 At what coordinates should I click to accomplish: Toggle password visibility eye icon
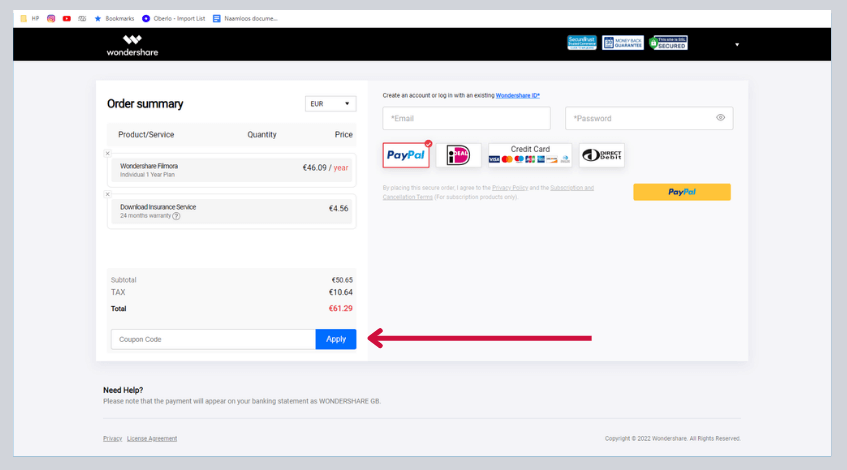click(720, 118)
